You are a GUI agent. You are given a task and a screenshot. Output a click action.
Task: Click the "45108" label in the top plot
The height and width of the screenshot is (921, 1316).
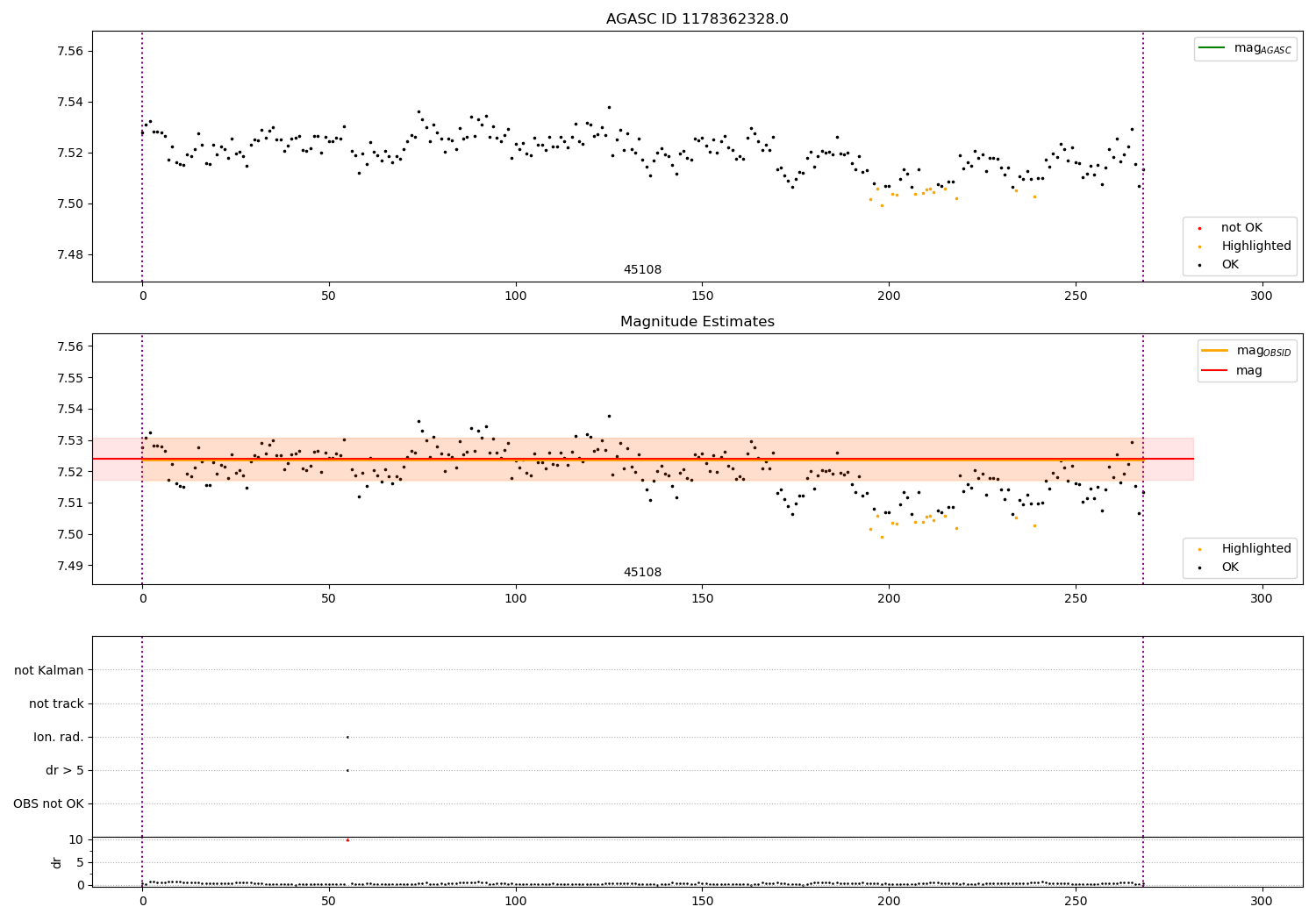[642, 270]
